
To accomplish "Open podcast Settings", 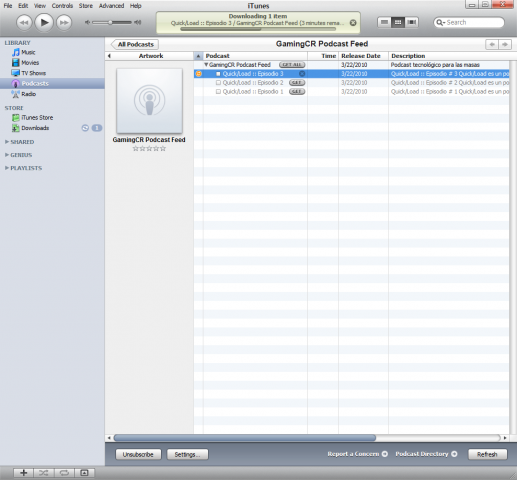I will pyautogui.click(x=187, y=454).
